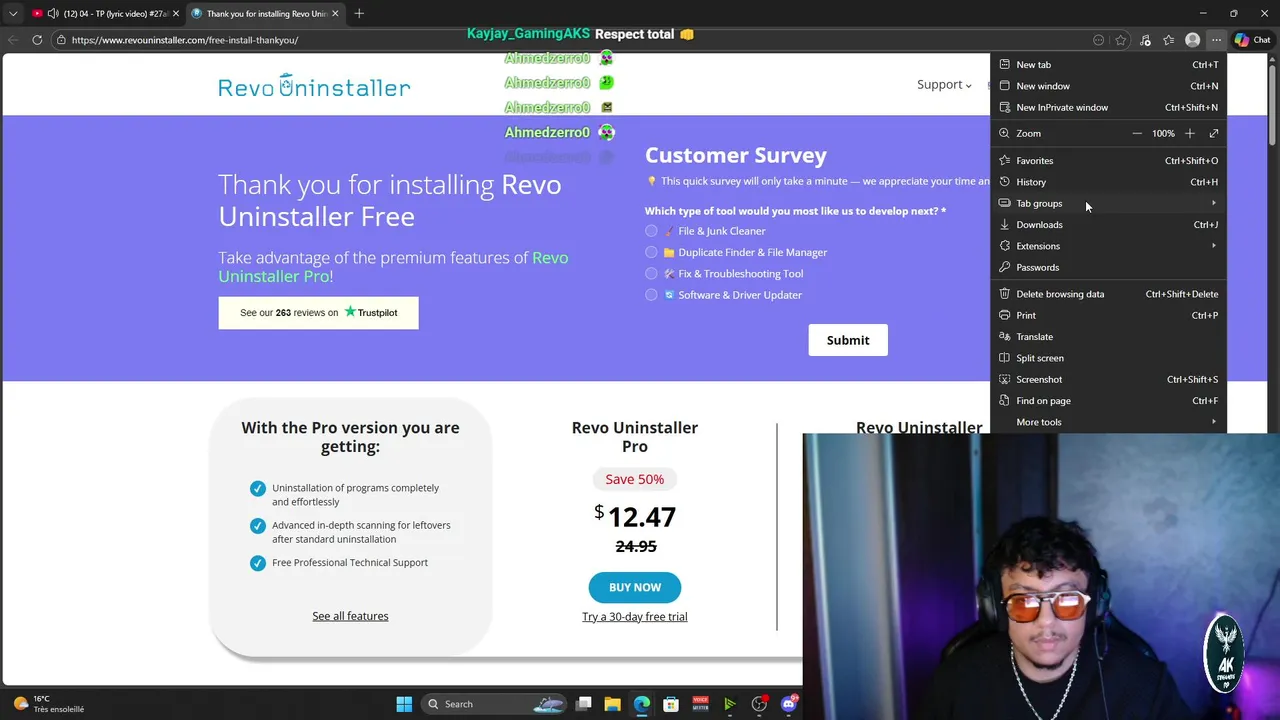Screen dimensions: 1280x720
Task: Open File Explorer from the taskbar
Action: pos(613,704)
